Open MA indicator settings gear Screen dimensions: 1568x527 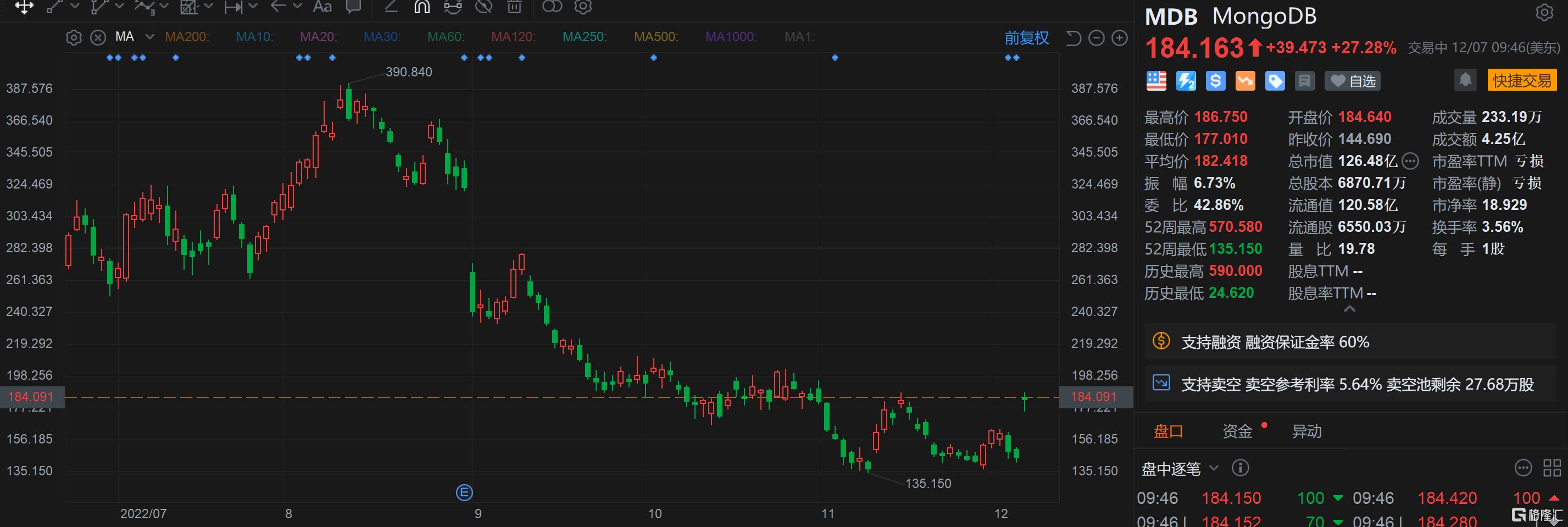74,38
